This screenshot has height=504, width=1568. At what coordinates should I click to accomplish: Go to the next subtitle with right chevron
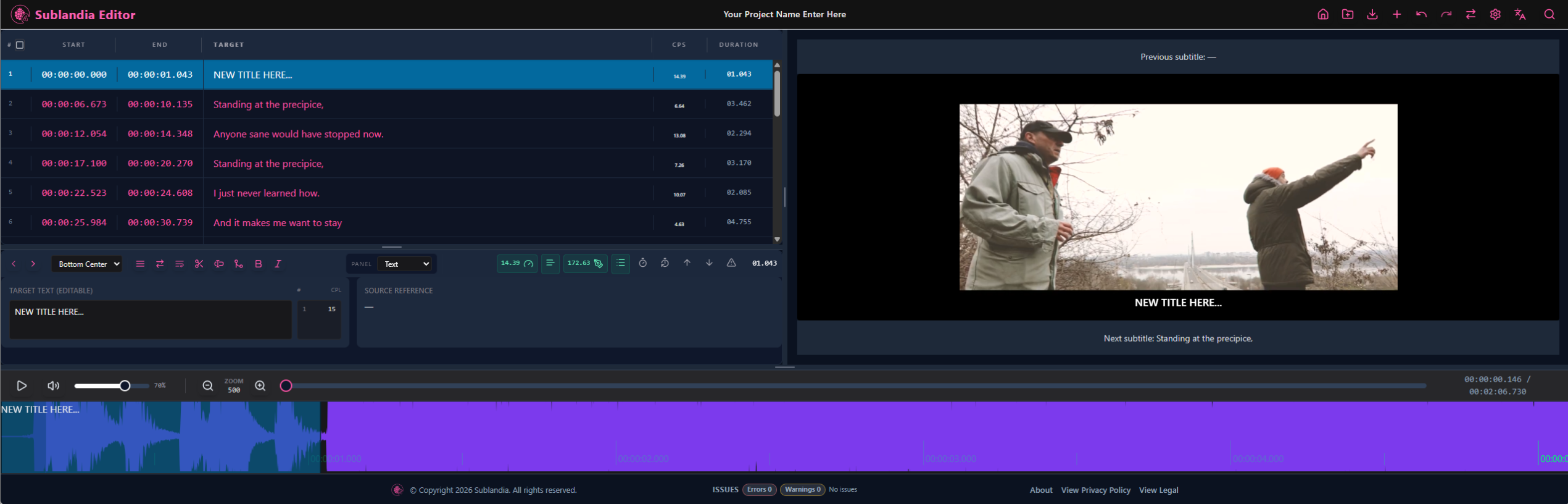[x=33, y=264]
